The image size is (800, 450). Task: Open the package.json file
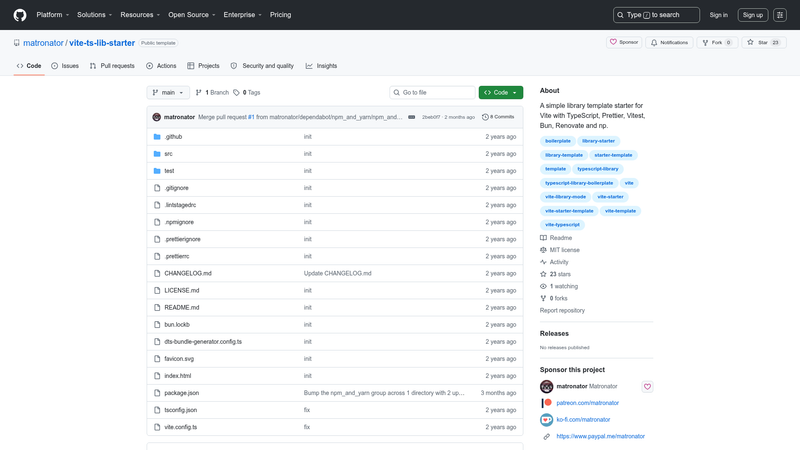click(x=182, y=393)
